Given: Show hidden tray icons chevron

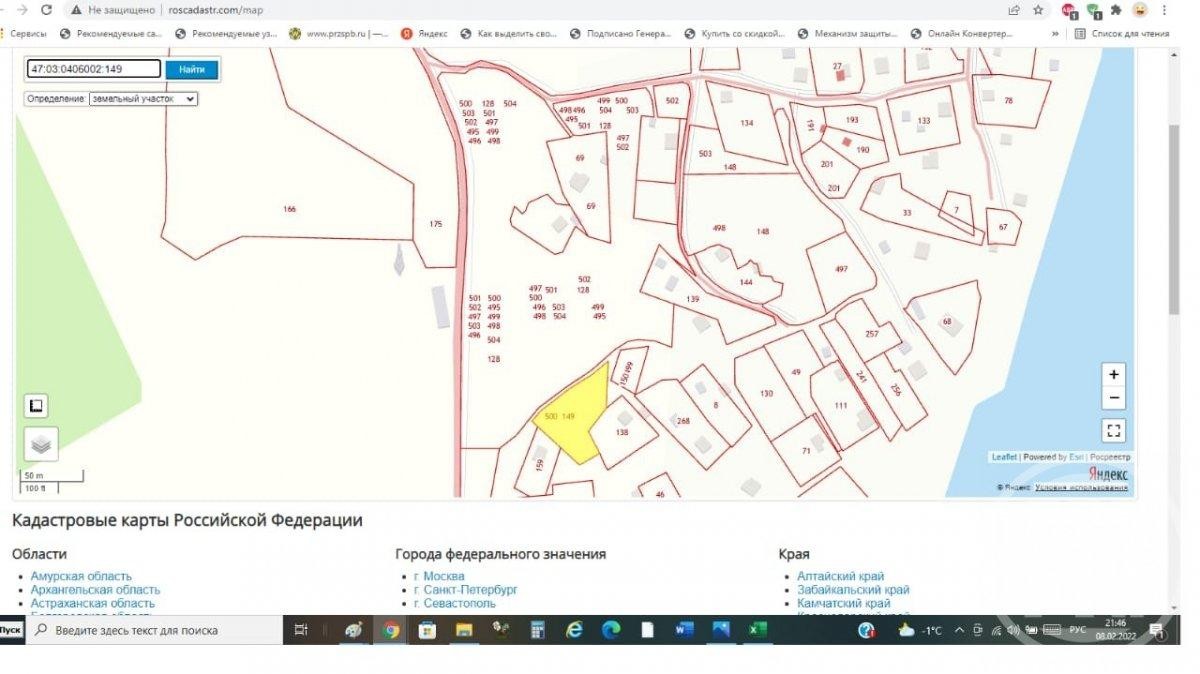Looking at the screenshot, I should [960, 630].
